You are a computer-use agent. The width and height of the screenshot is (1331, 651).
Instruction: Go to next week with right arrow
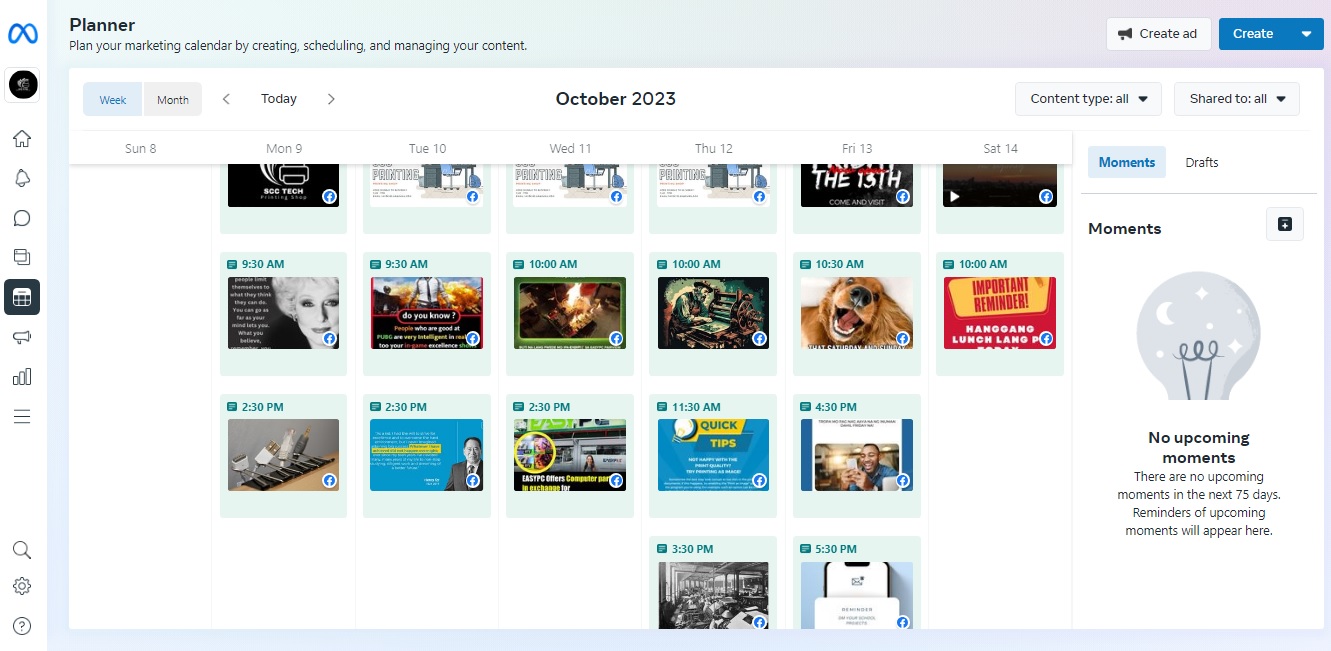[331, 99]
